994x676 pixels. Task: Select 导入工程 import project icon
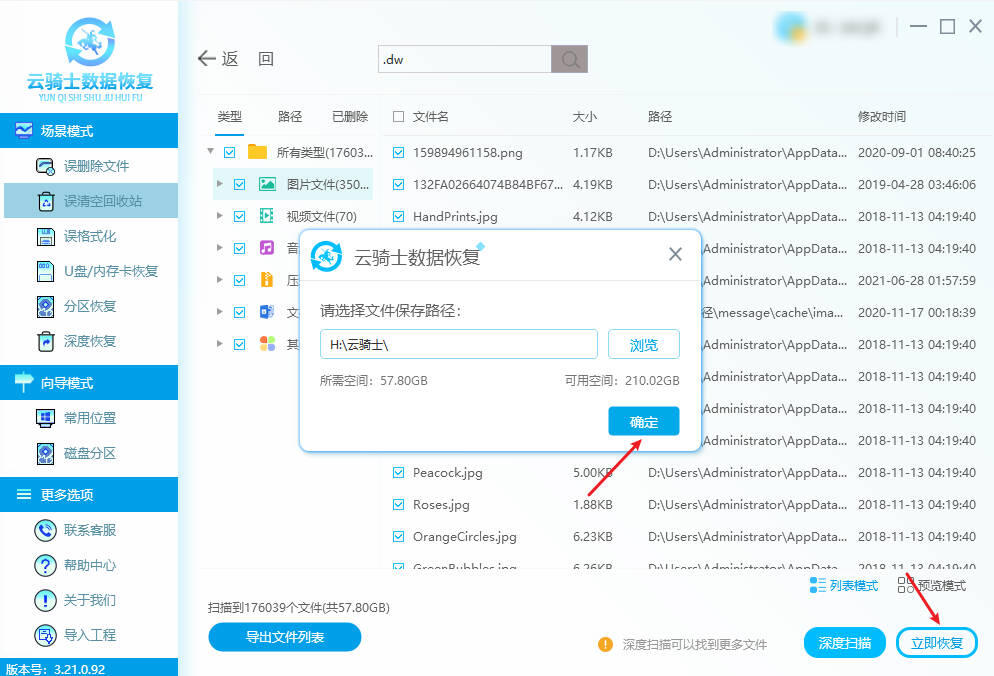point(46,635)
